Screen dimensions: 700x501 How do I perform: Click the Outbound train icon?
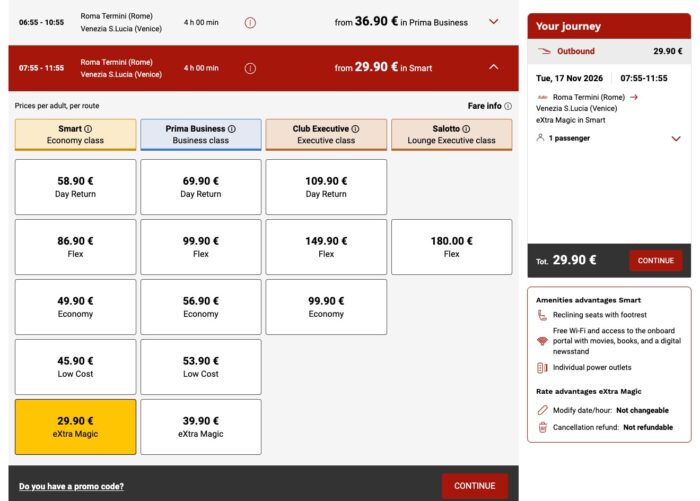pyautogui.click(x=544, y=51)
